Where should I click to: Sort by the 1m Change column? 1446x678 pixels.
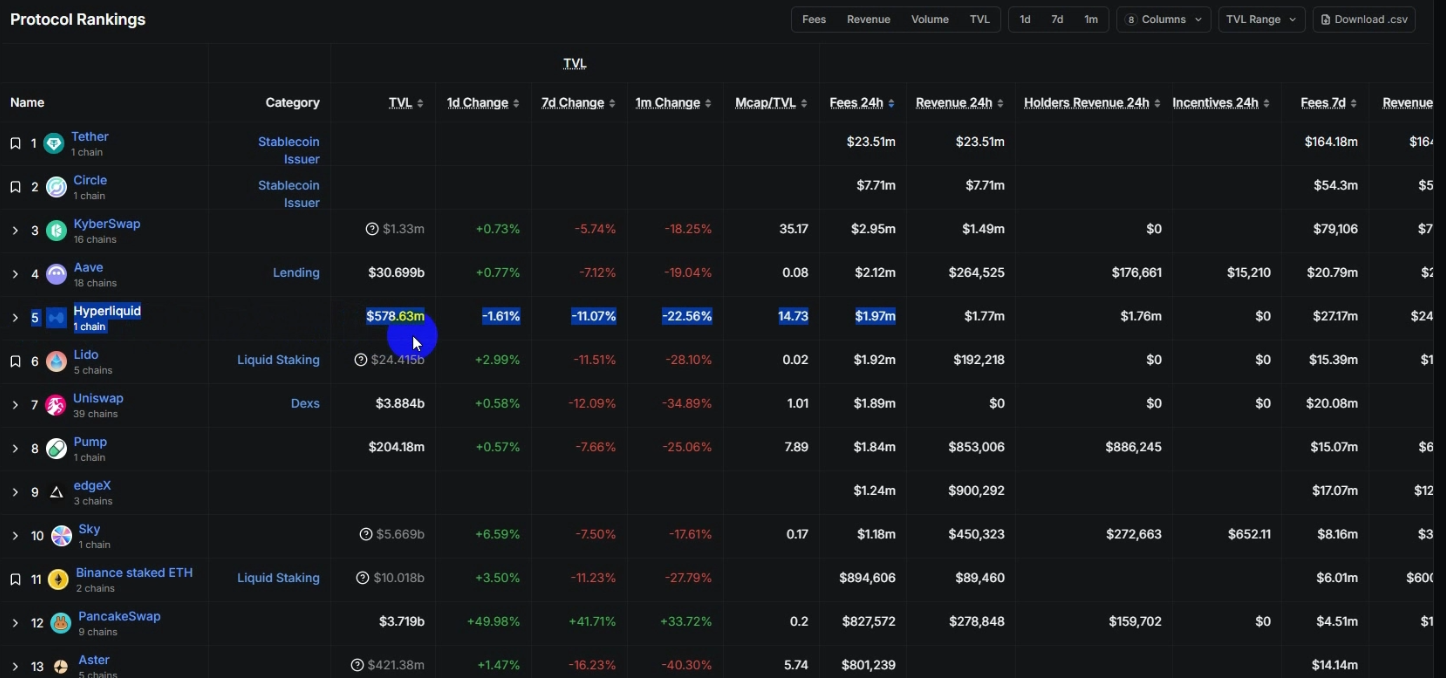673,103
